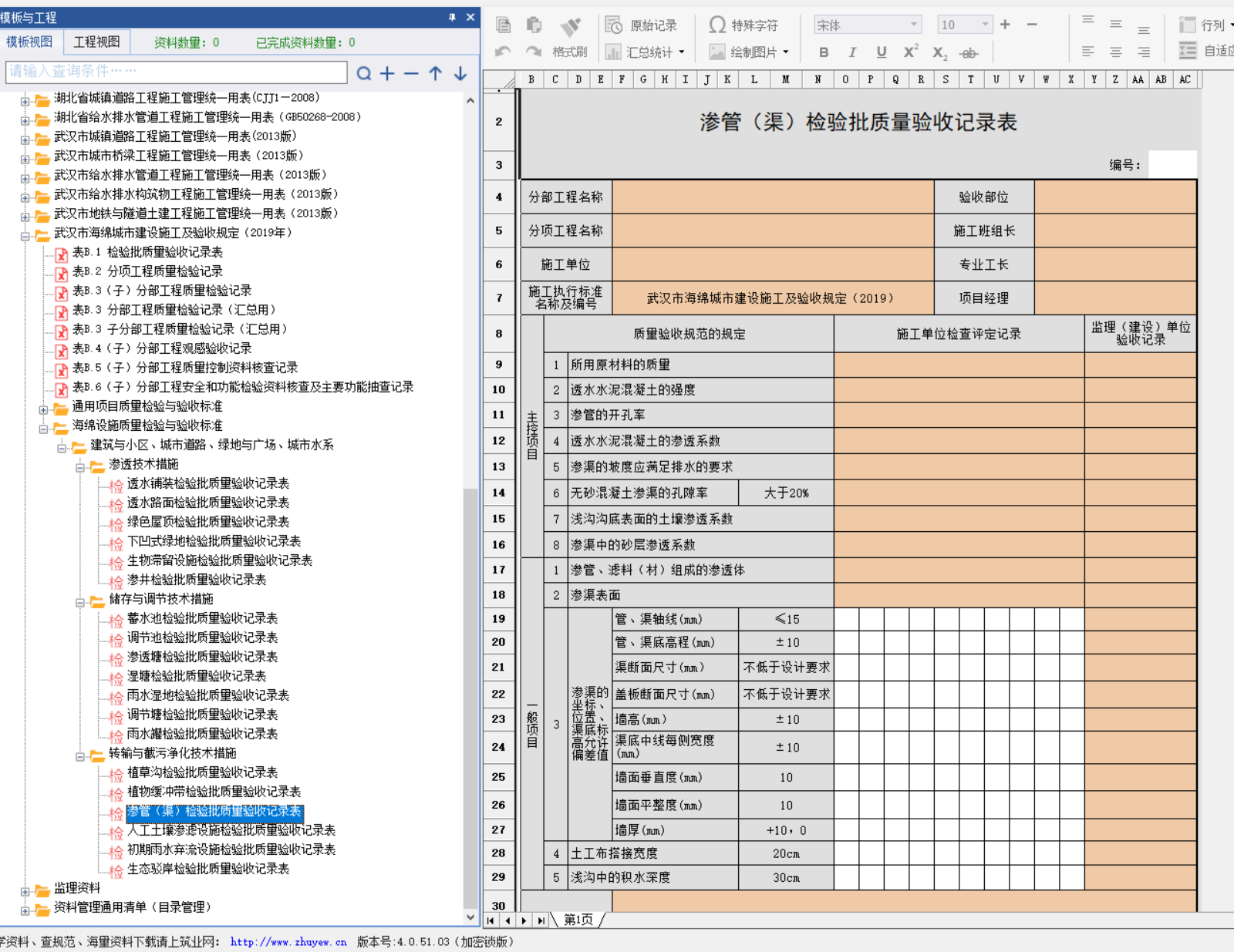The image size is (1234, 952).
Task: Expand 通用项目质量检验与验收标准 folder
Action: (x=44, y=409)
